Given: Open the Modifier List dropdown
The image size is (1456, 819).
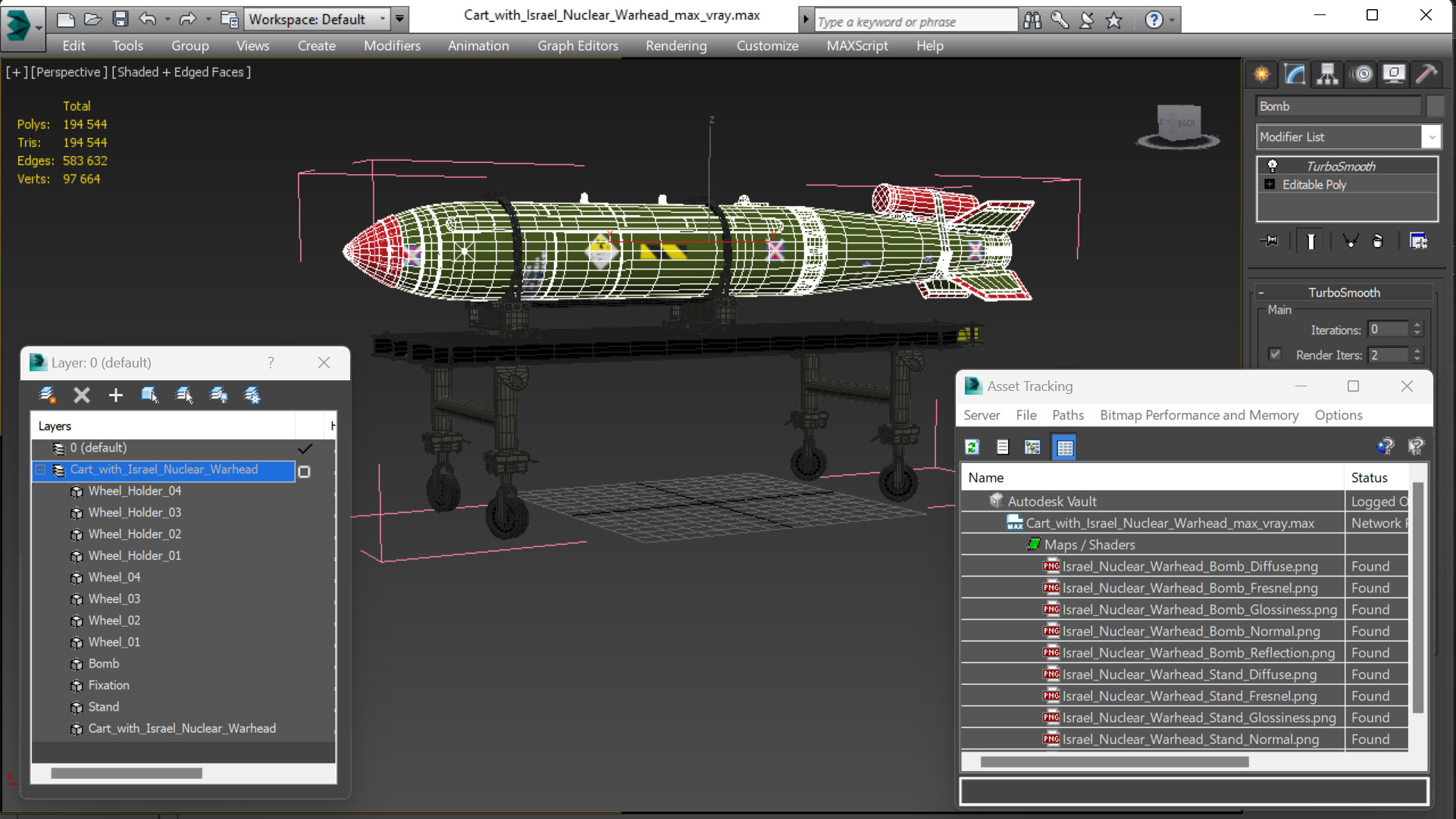Looking at the screenshot, I should click(x=1431, y=137).
